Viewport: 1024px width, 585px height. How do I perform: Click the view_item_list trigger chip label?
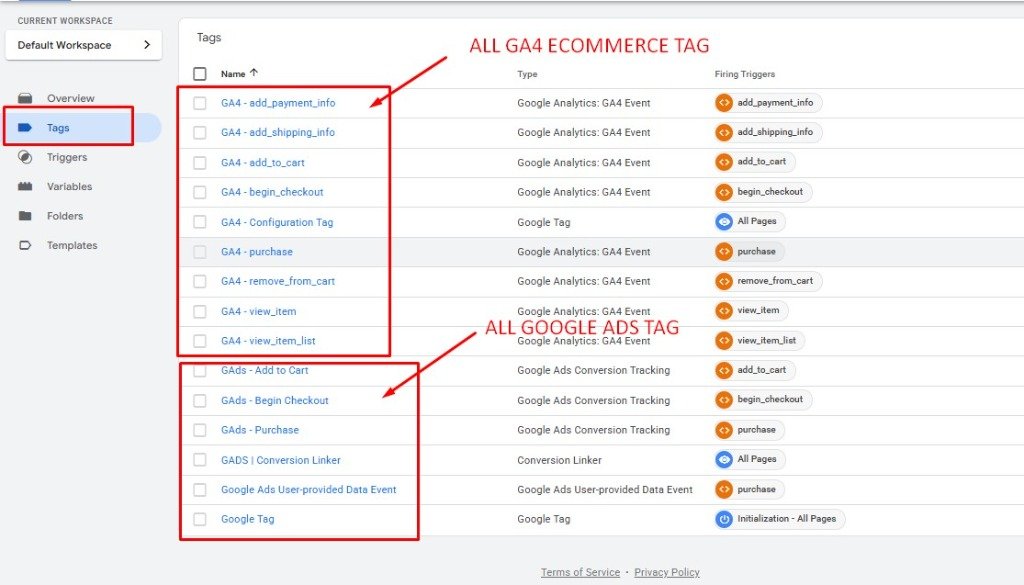[767, 341]
